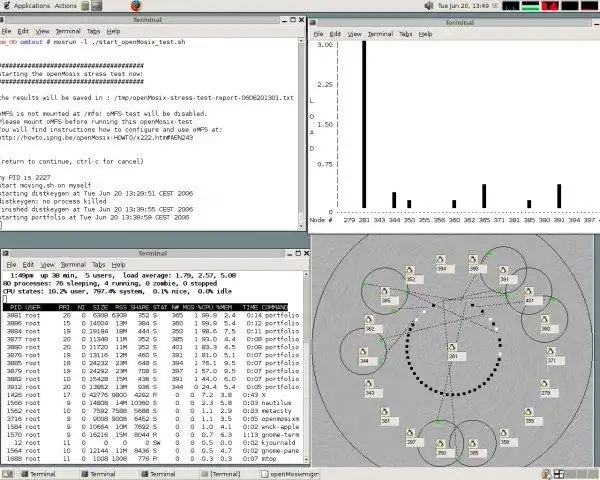Viewport: 600px width, 480px height.
Task: Open the Actions menu in top panel
Action: click(65, 6)
